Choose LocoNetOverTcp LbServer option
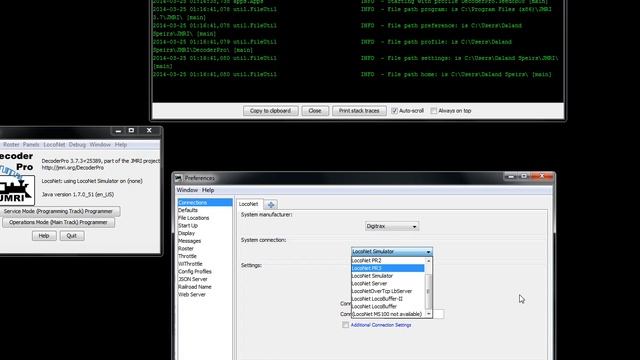The width and height of the screenshot is (640, 360). click(x=388, y=291)
